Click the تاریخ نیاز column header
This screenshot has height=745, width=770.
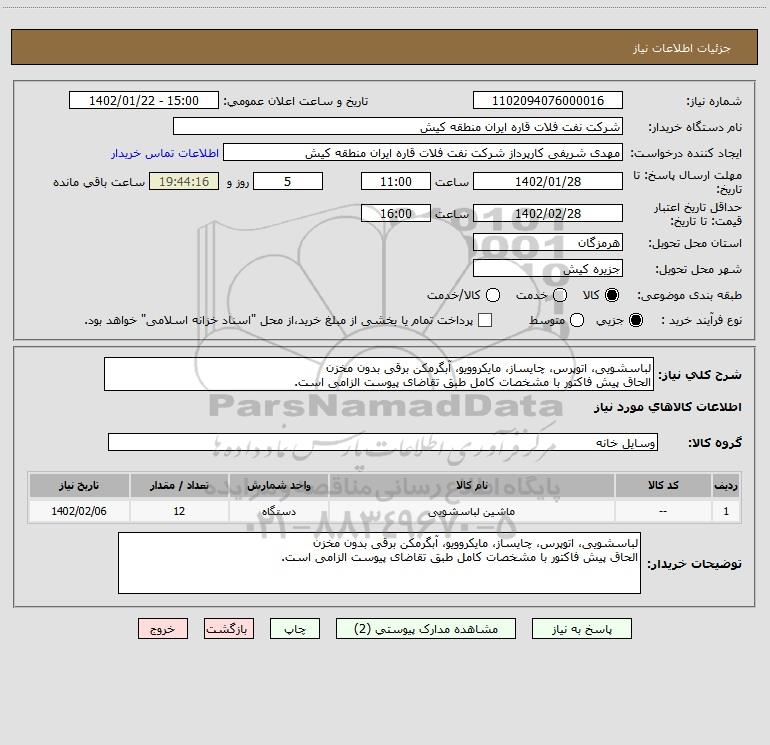(79, 485)
